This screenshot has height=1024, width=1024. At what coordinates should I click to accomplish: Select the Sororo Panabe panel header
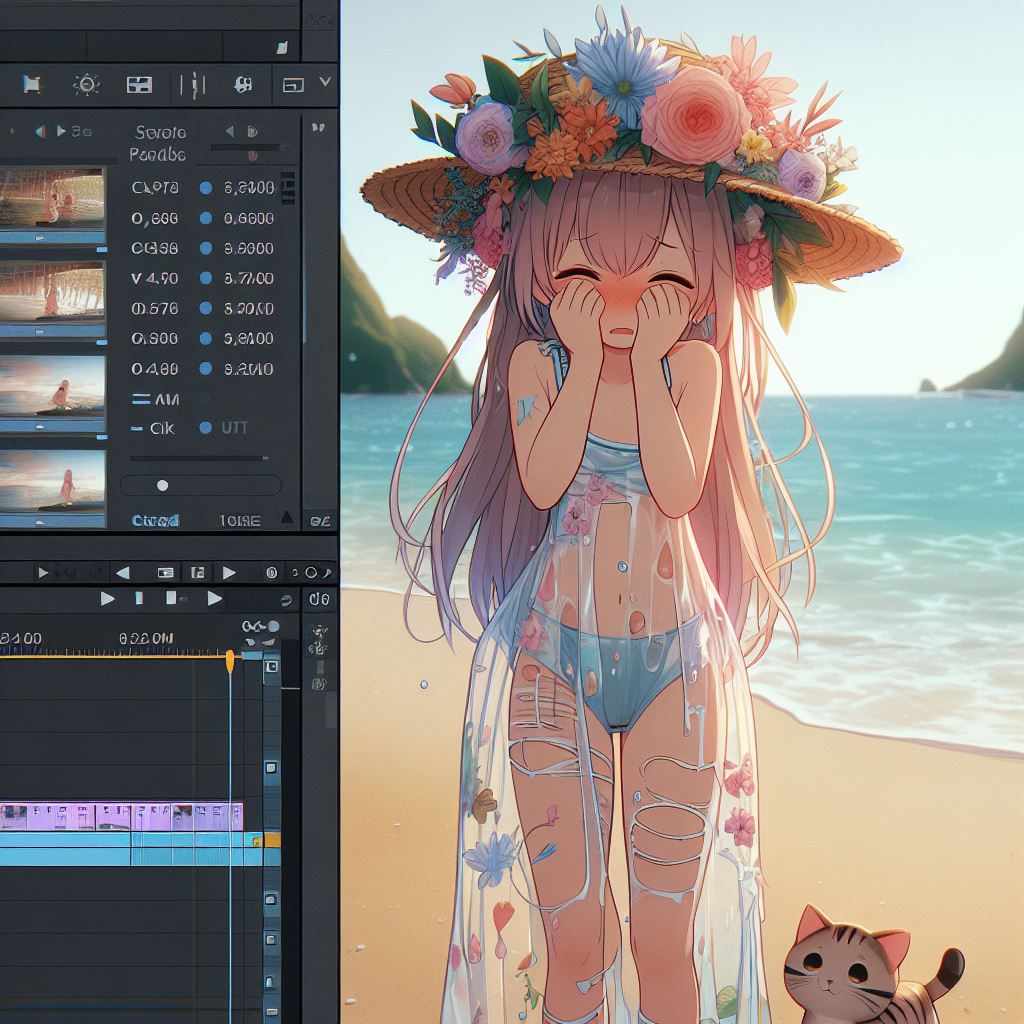158,143
